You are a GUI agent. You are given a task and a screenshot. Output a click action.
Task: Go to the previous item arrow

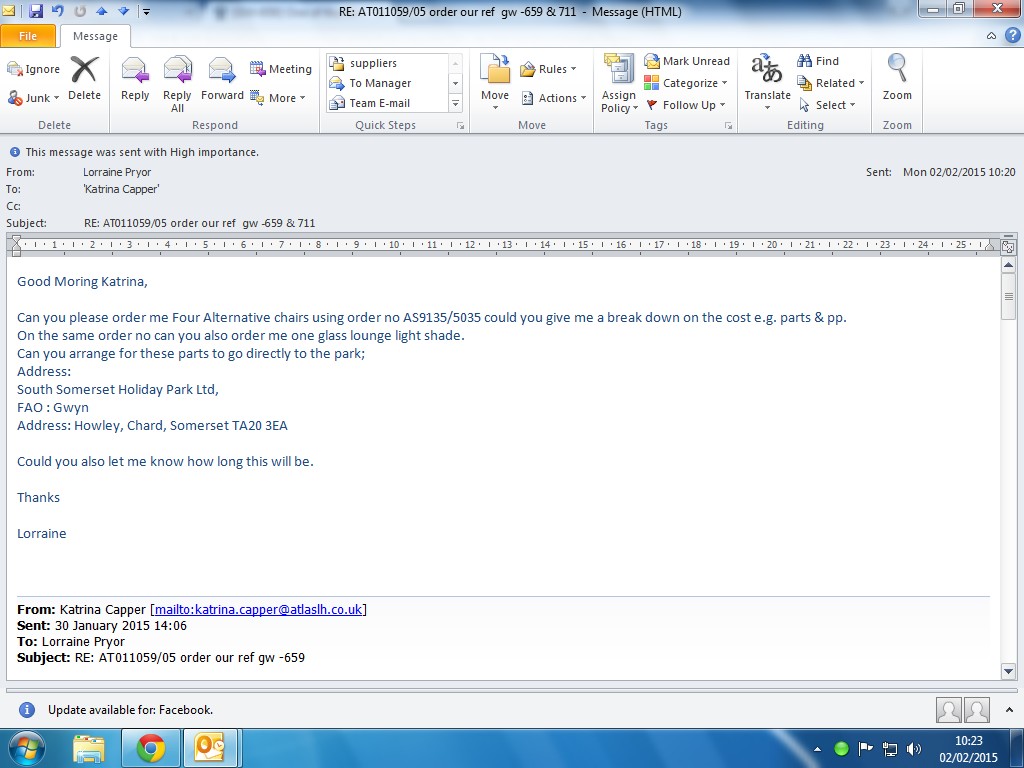101,11
